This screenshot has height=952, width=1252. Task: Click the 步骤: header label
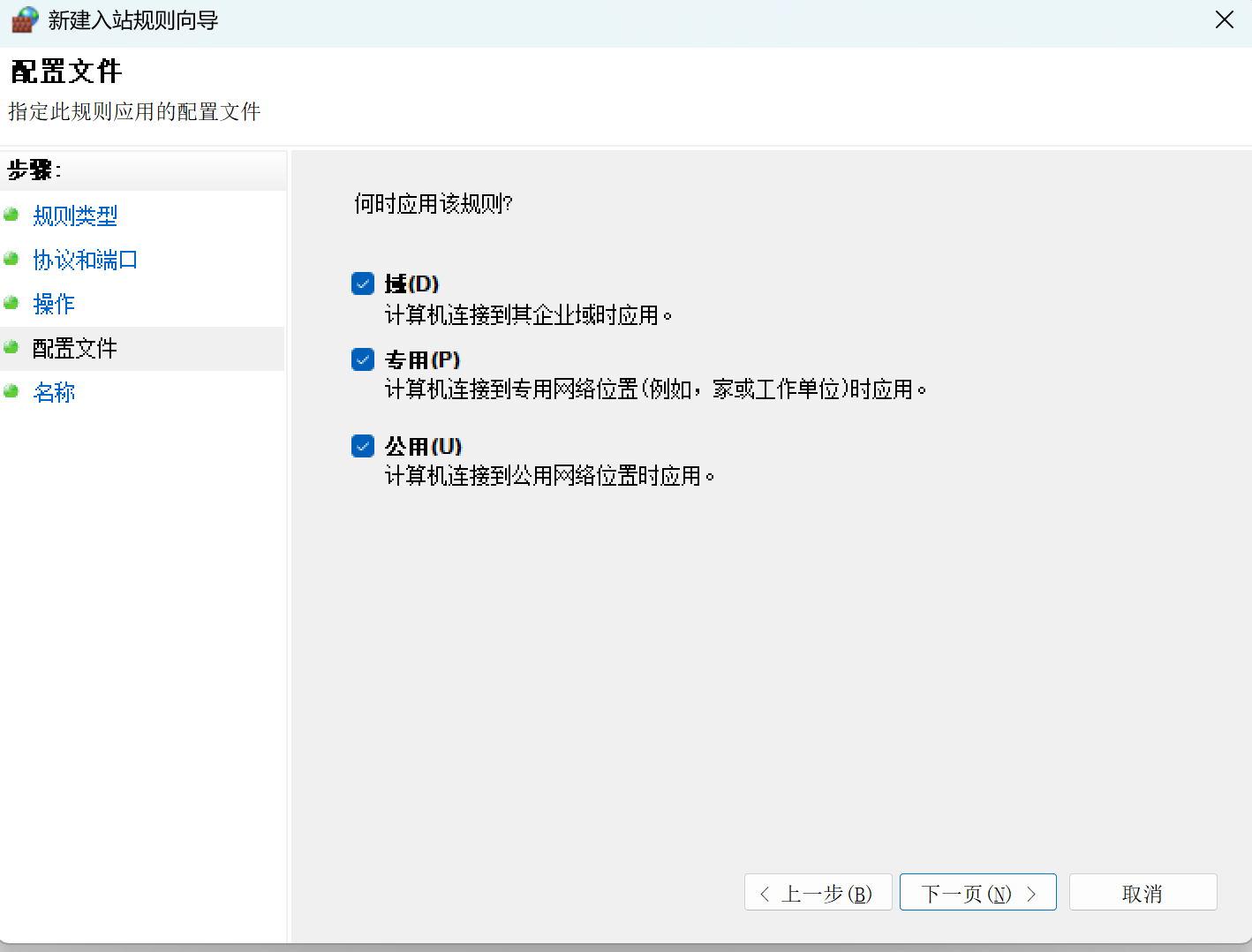[x=34, y=170]
